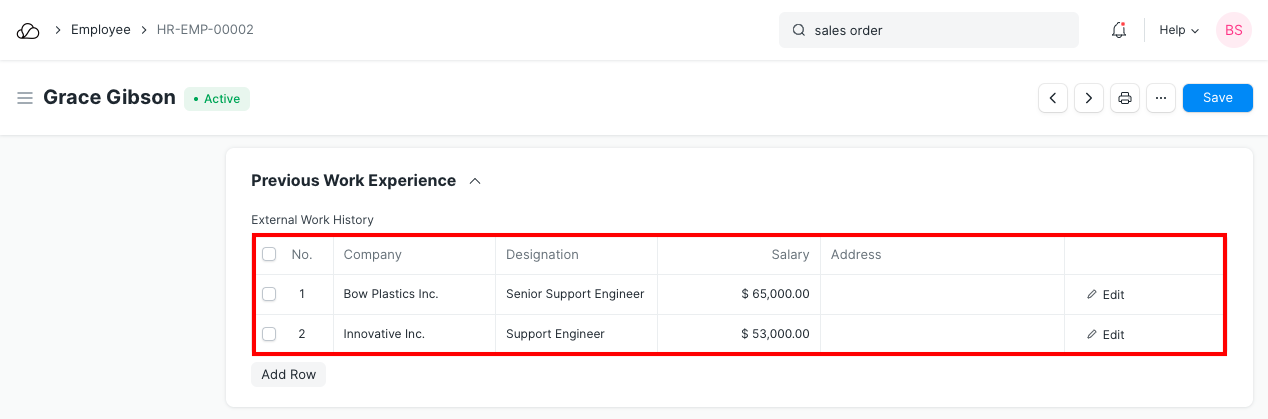Image resolution: width=1268 pixels, height=419 pixels.
Task: Toggle the sidebar hamburger icon
Action: pyautogui.click(x=25, y=98)
